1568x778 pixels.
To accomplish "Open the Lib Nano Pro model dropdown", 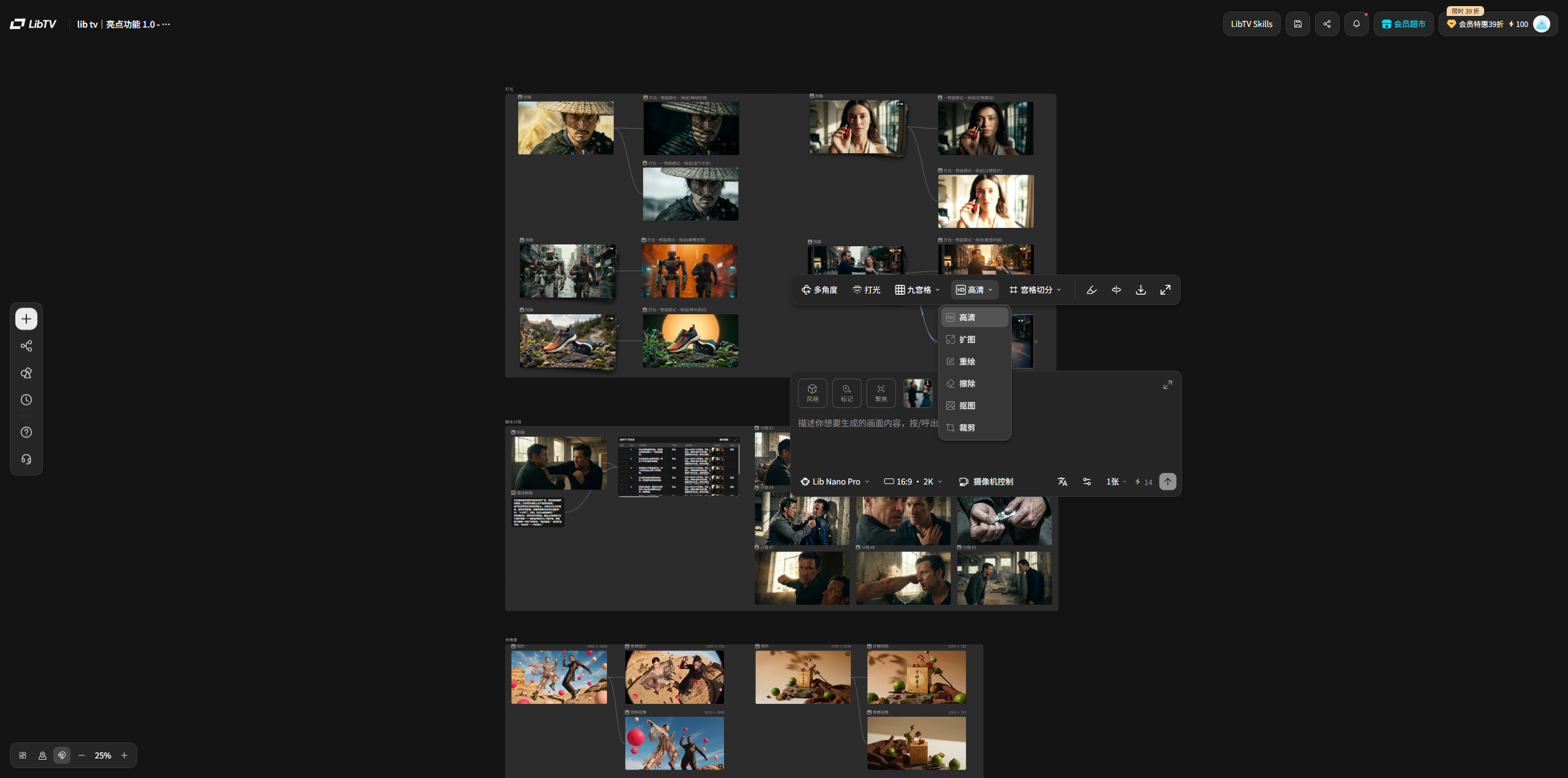I will click(x=835, y=482).
